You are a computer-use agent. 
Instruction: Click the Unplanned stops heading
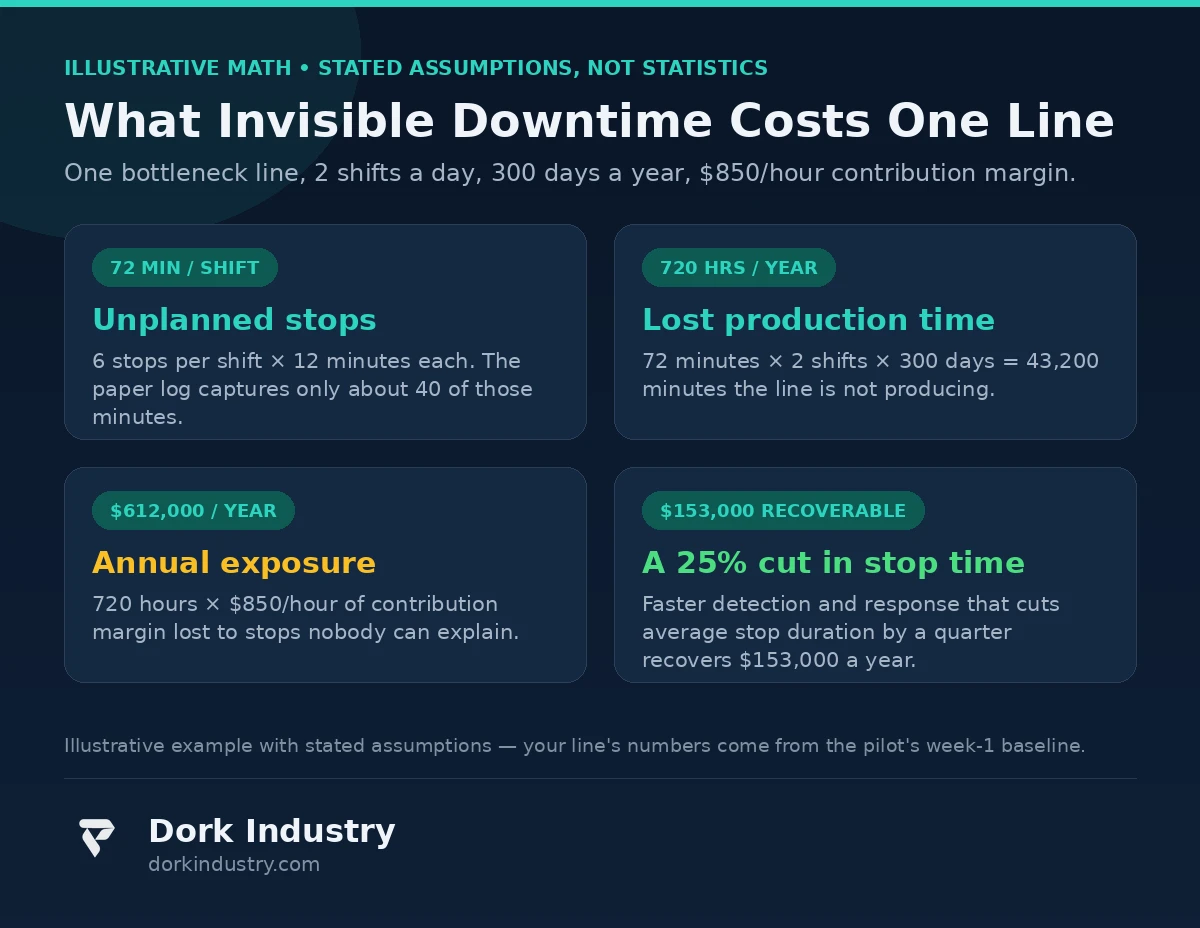click(x=234, y=320)
